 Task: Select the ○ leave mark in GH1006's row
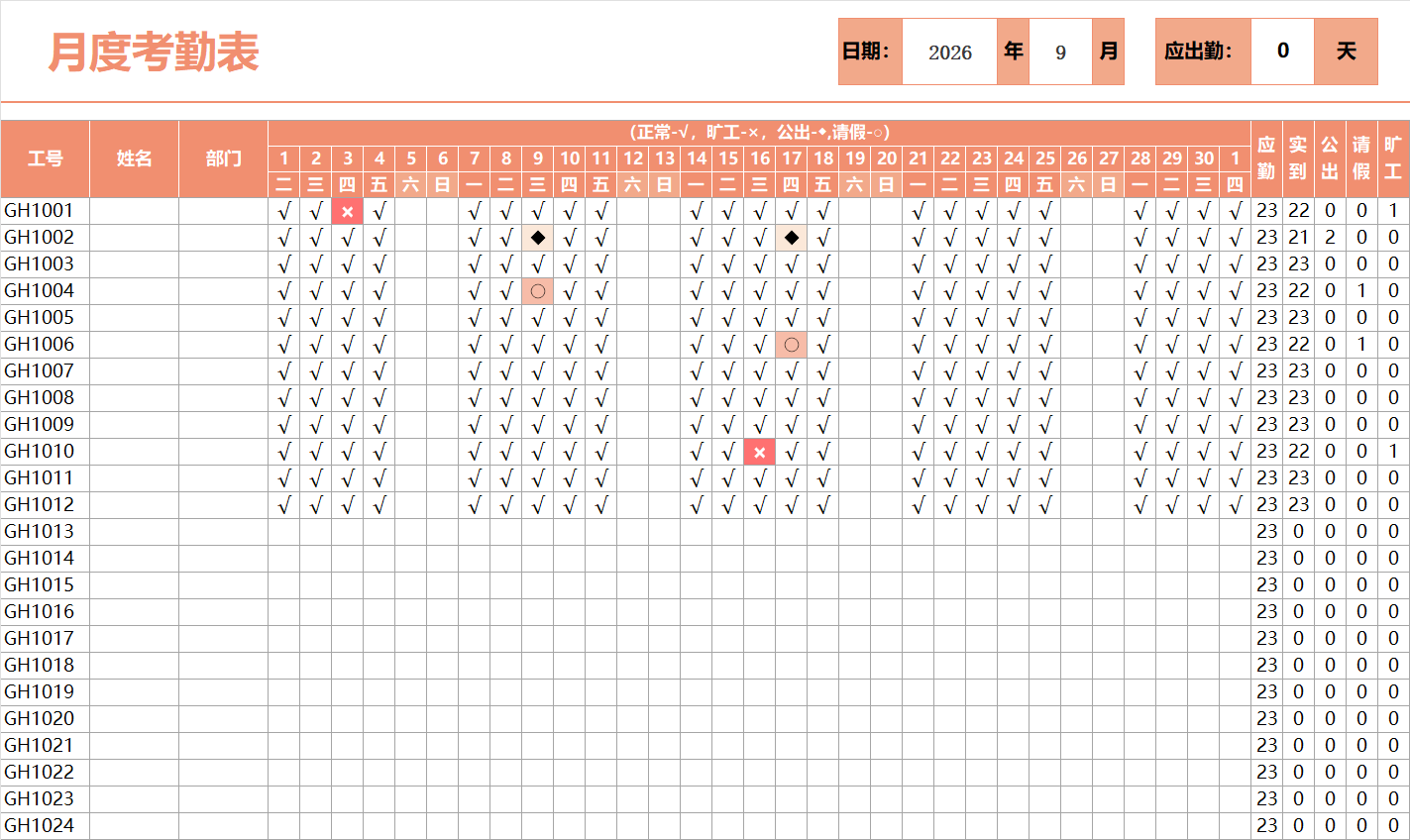[x=791, y=345]
